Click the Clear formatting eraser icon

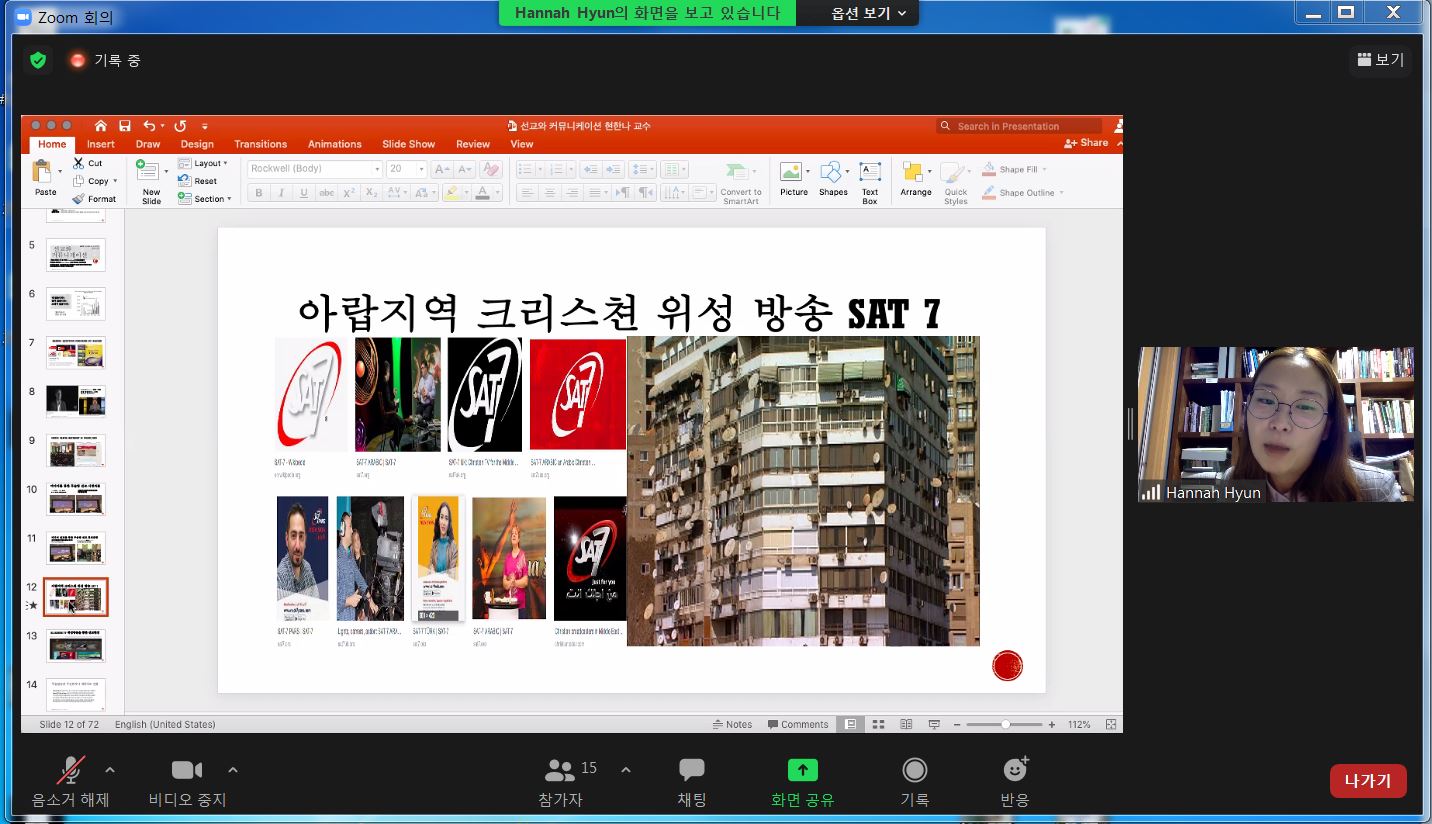pyautogui.click(x=490, y=169)
